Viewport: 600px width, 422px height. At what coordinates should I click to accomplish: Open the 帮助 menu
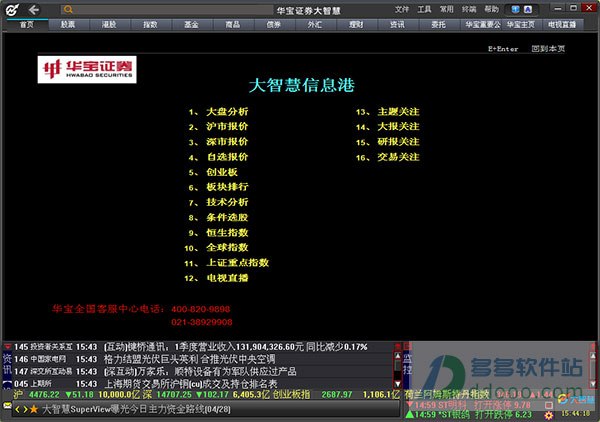coord(491,9)
